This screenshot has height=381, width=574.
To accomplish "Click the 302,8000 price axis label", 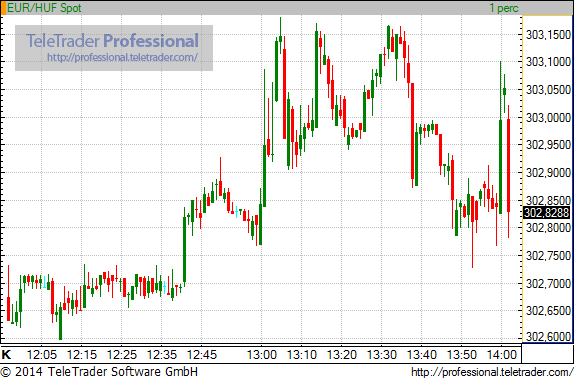I will click(x=548, y=228).
